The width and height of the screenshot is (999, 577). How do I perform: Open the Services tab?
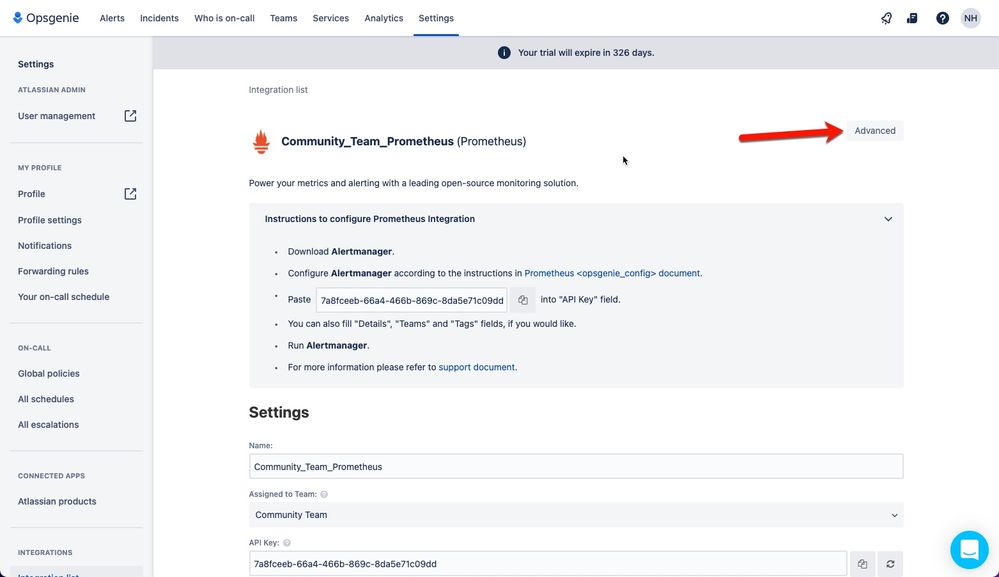331,18
